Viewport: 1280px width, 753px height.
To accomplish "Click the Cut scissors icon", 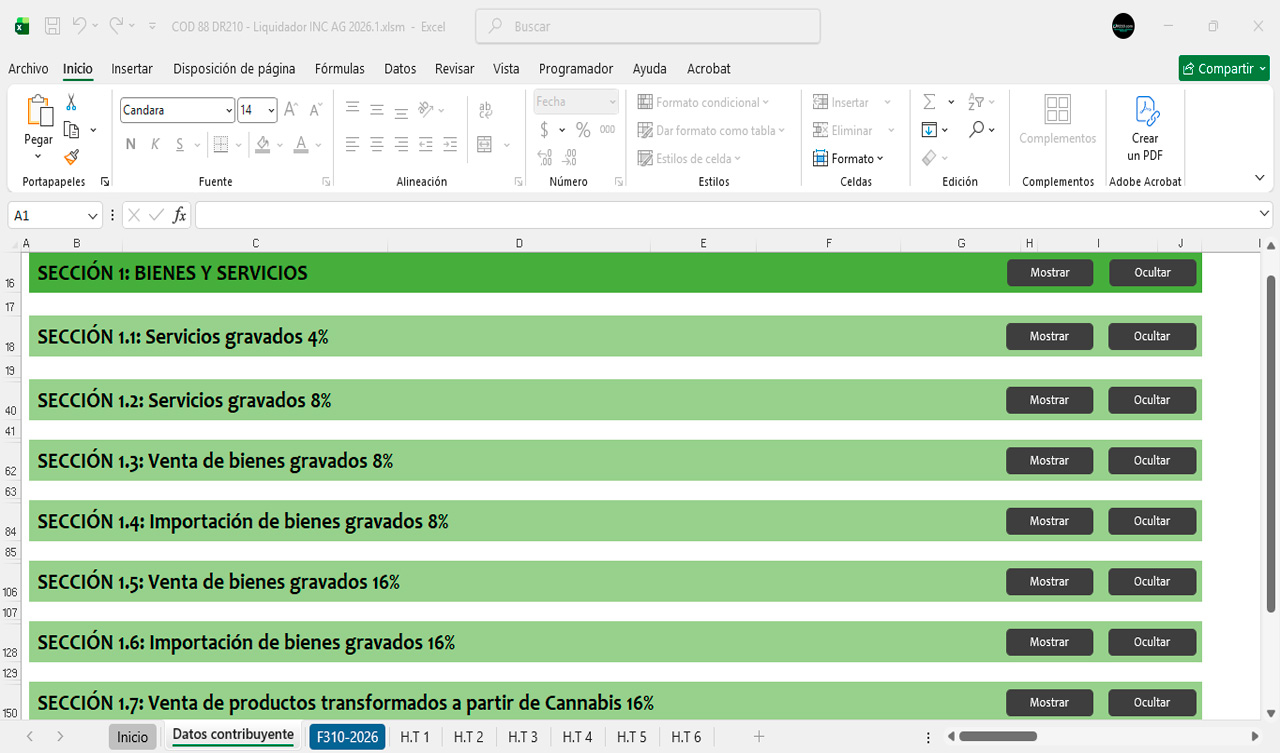I will click(71, 102).
